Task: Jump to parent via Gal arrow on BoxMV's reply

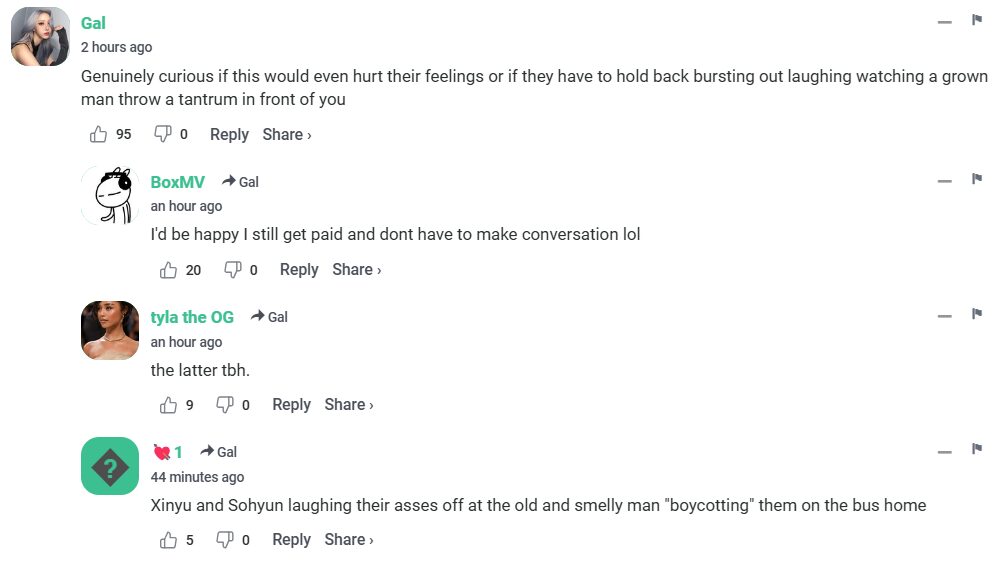Action: click(x=241, y=182)
